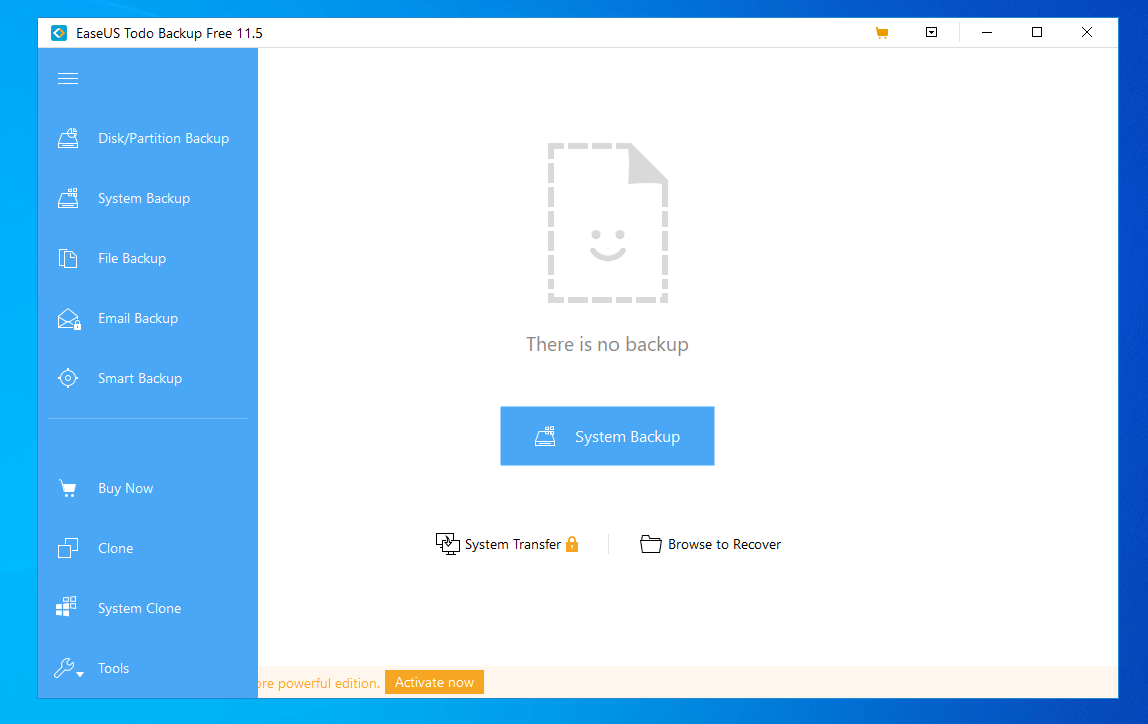Screen dimensions: 1148x724
Task: Open the hamburger navigation menu
Action: 68,78
